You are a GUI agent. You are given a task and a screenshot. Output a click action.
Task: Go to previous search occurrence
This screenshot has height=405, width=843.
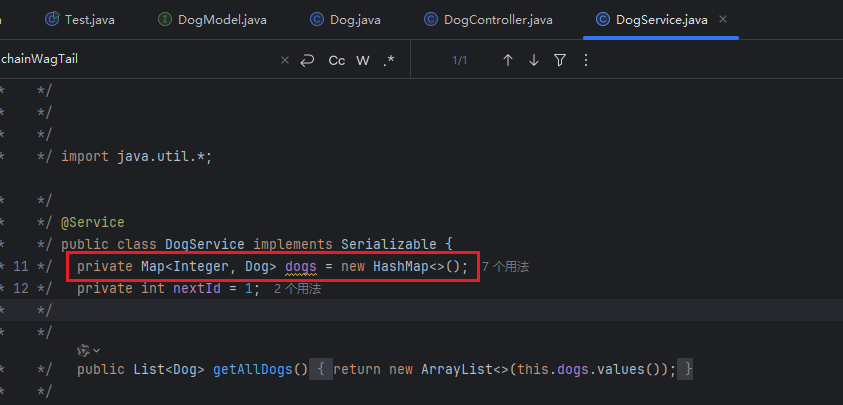pyautogui.click(x=508, y=60)
